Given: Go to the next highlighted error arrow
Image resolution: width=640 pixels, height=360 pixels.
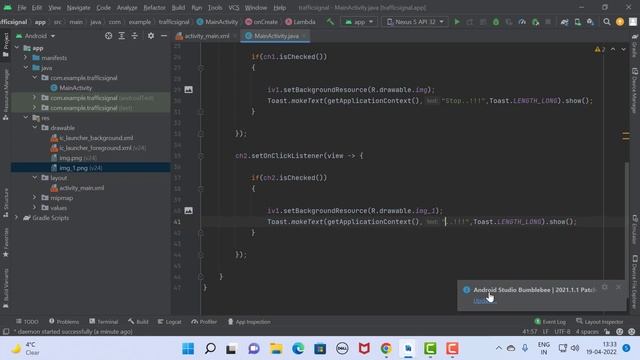Looking at the screenshot, I should point(624,49).
